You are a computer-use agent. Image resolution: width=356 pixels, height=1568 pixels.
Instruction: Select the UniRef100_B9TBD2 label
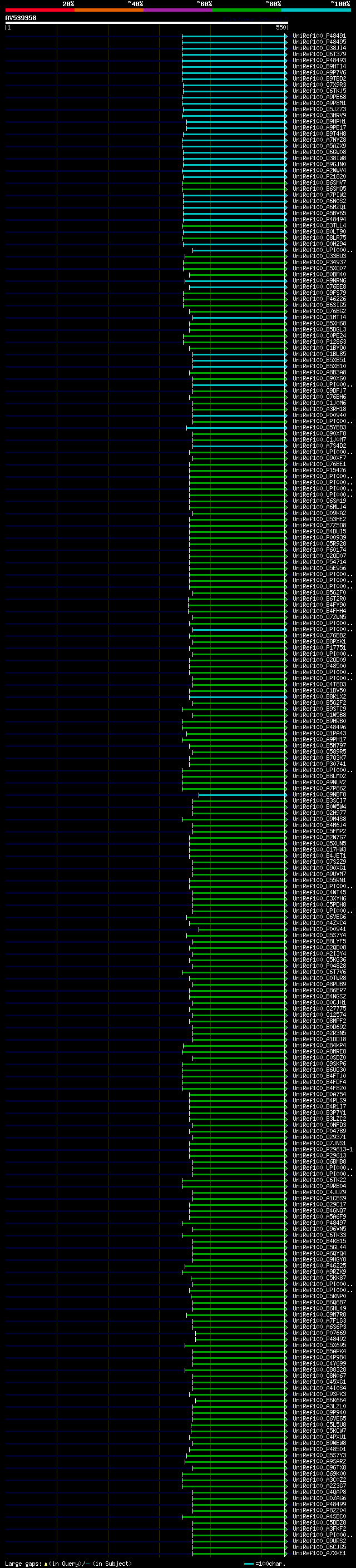point(319,78)
